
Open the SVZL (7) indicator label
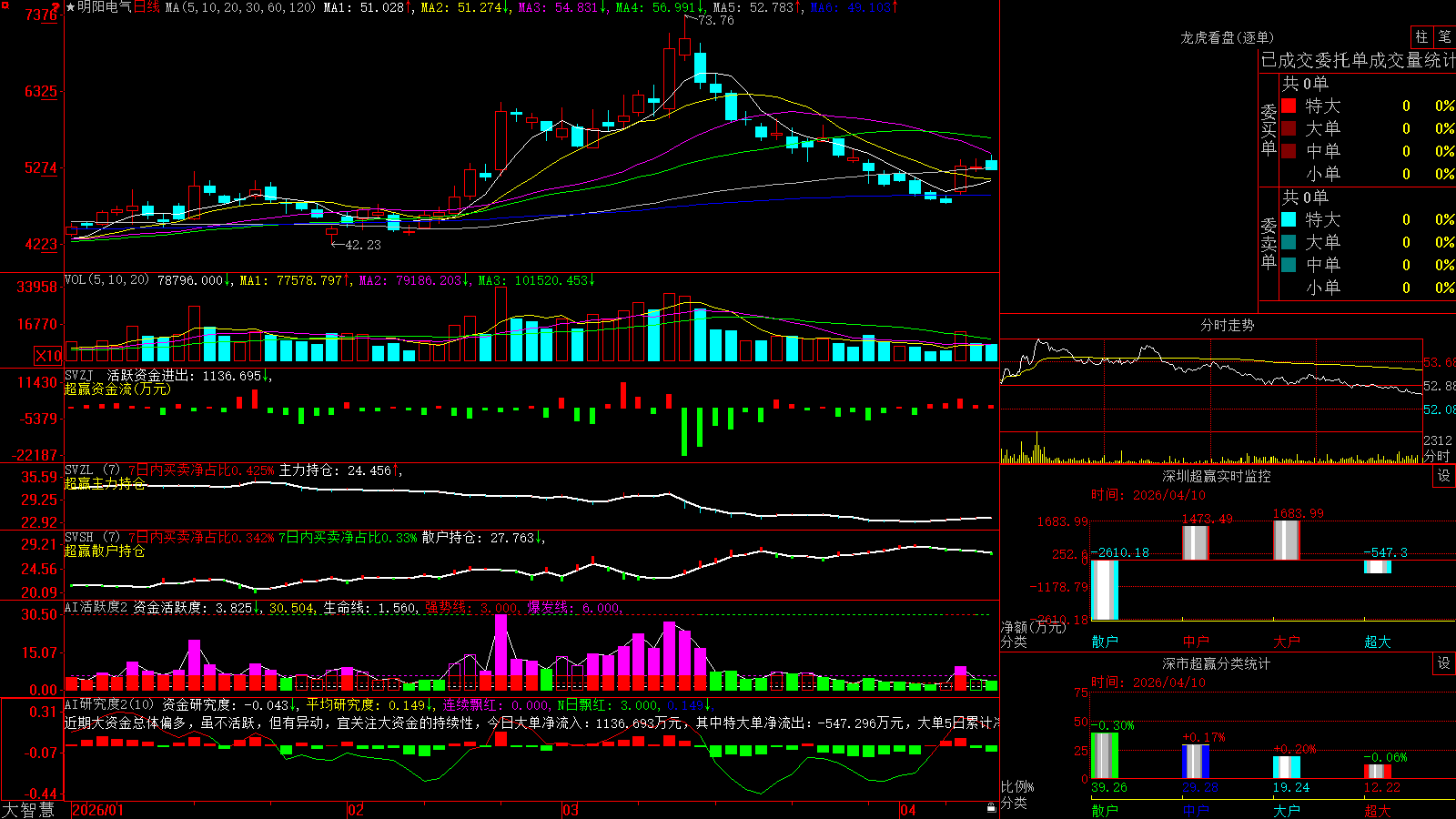coord(92,470)
